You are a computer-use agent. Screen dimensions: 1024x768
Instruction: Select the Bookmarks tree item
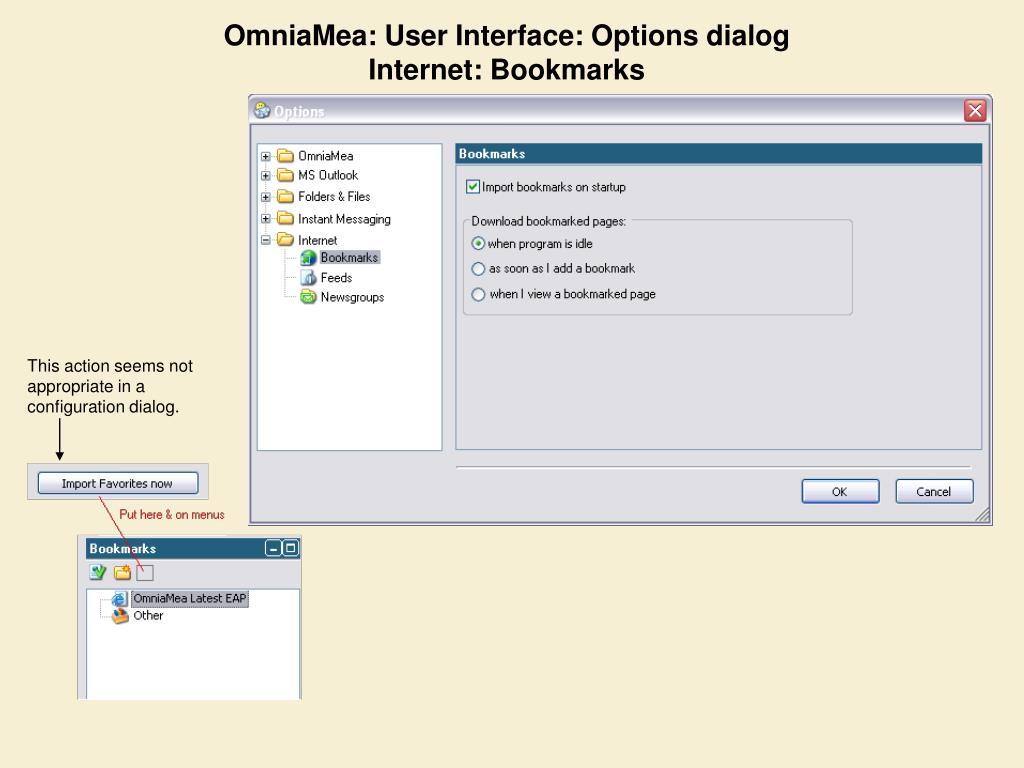(349, 258)
